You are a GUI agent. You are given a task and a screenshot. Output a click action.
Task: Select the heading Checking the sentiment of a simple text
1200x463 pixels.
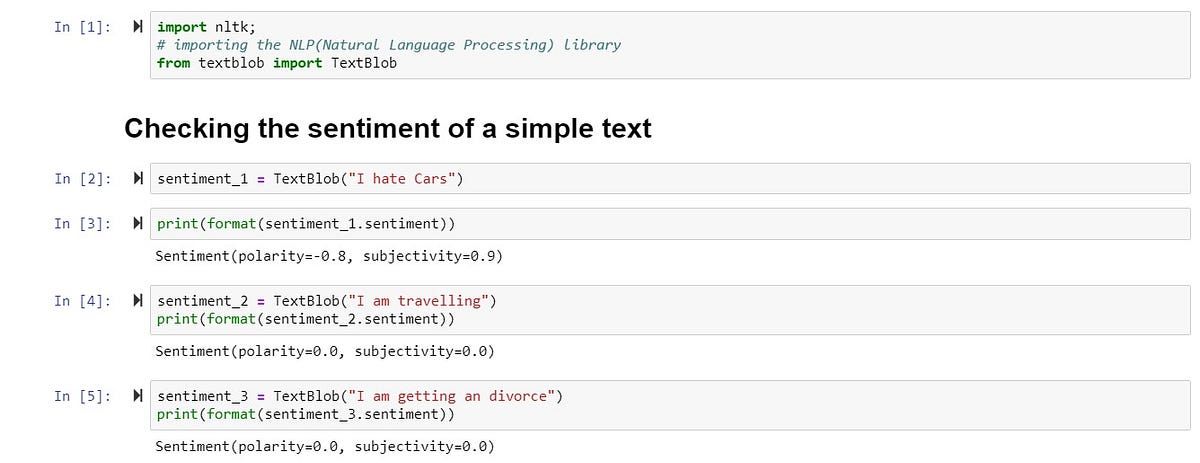pos(388,129)
